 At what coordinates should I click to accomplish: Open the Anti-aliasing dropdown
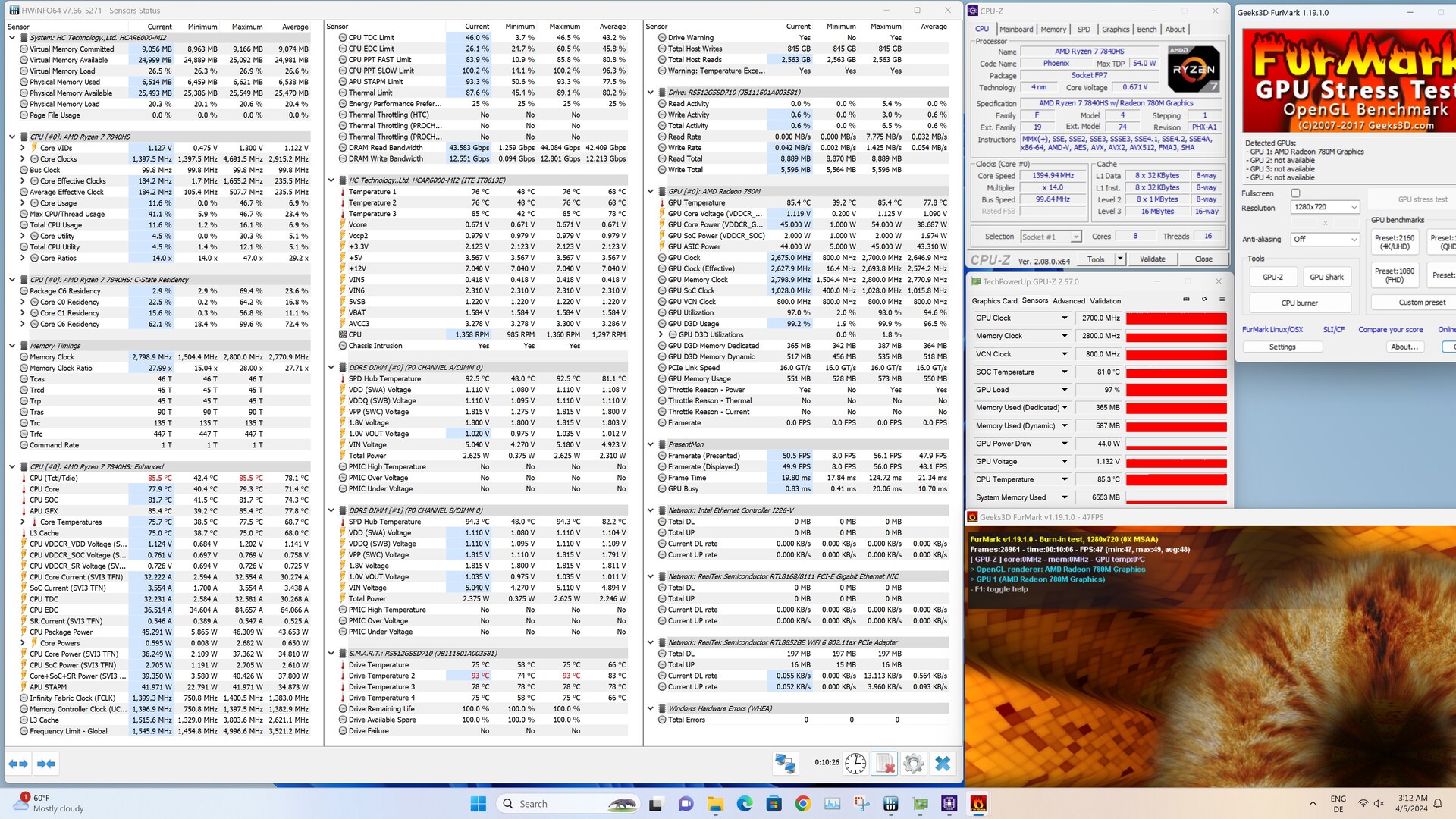click(x=1326, y=239)
